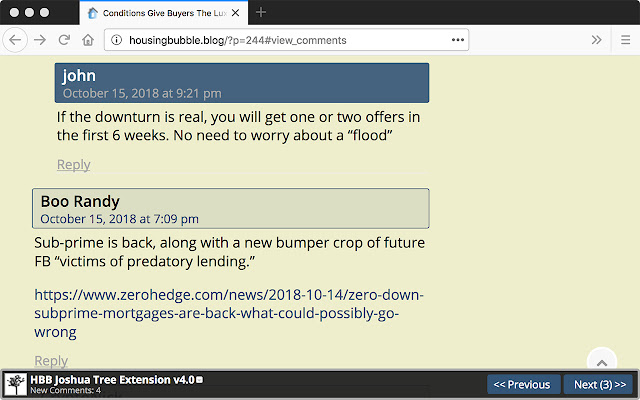Screen dimensions: 640x400
Task: Open page actions three-dot menu
Action: tap(458, 40)
